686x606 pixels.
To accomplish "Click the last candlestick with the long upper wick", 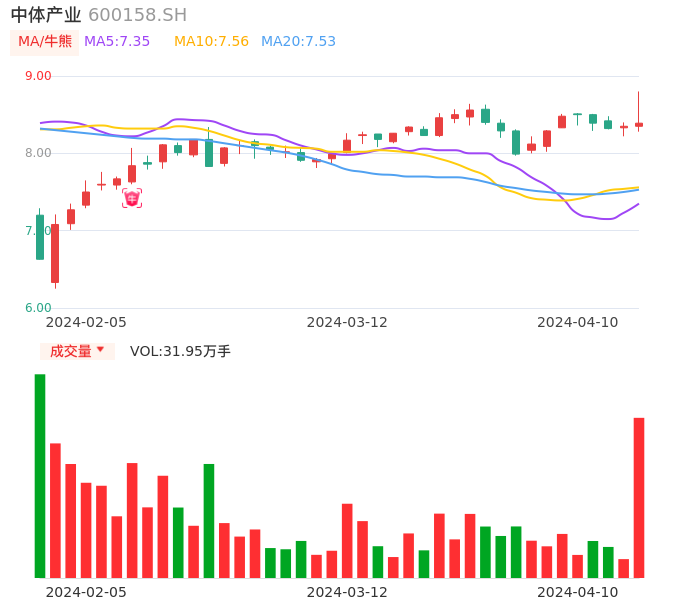I will [639, 124].
